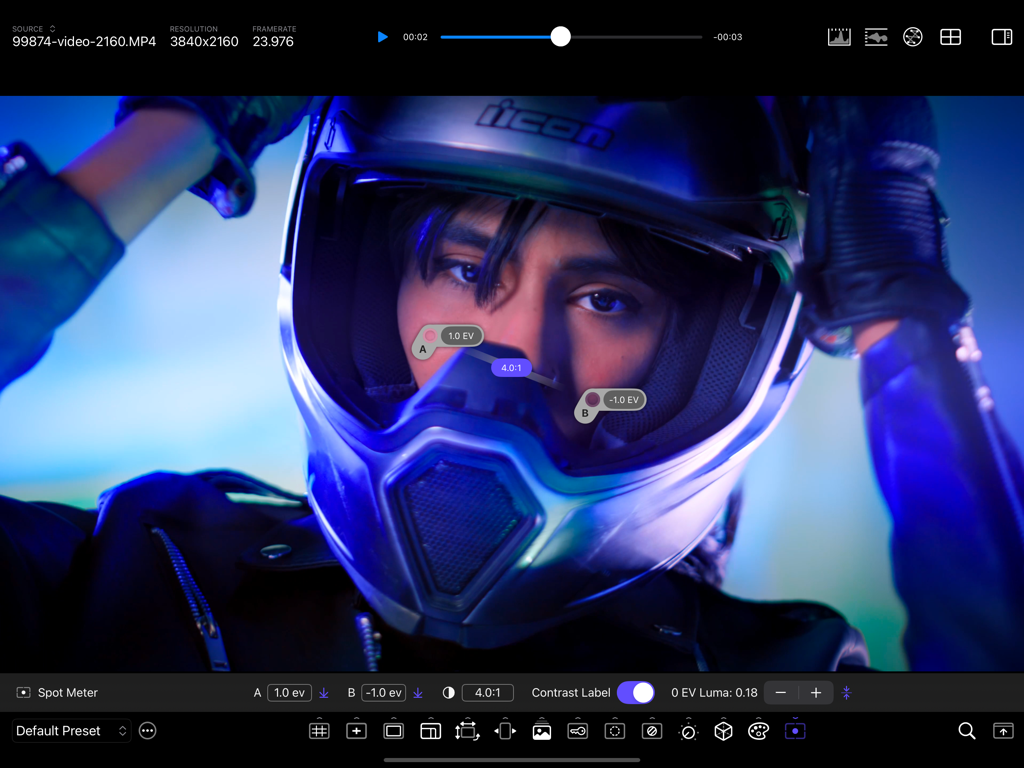The image size is (1024, 768).
Task: Click the playhead on the timeline slider
Action: tap(561, 37)
